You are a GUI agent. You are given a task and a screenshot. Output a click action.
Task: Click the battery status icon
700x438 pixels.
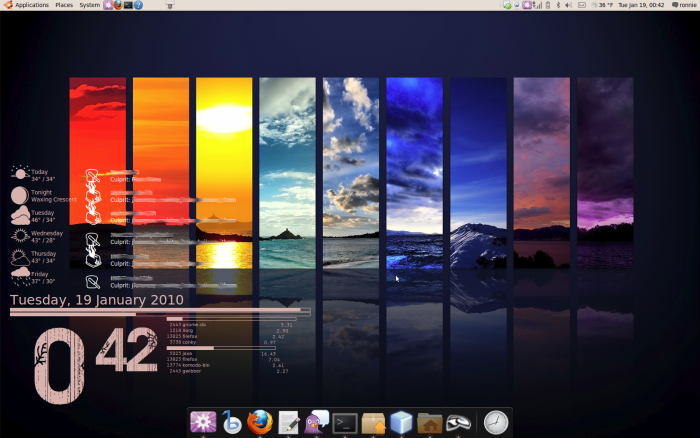click(548, 5)
